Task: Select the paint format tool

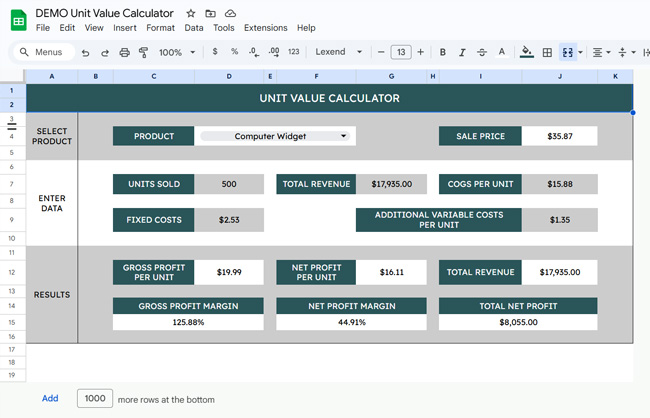Action: tap(143, 52)
